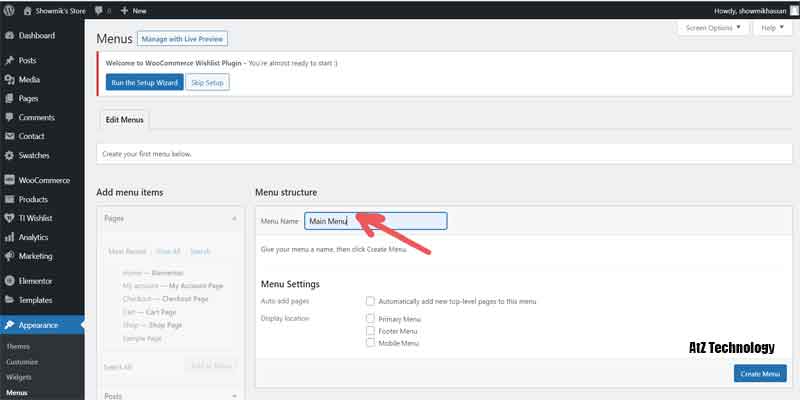Open WooCommerce icon in sidebar
The height and width of the screenshot is (400, 800).
[x=10, y=180]
